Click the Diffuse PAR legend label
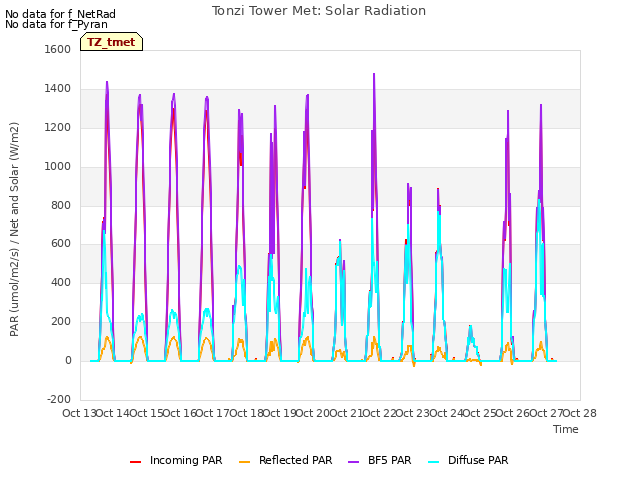 pyautogui.click(x=478, y=460)
